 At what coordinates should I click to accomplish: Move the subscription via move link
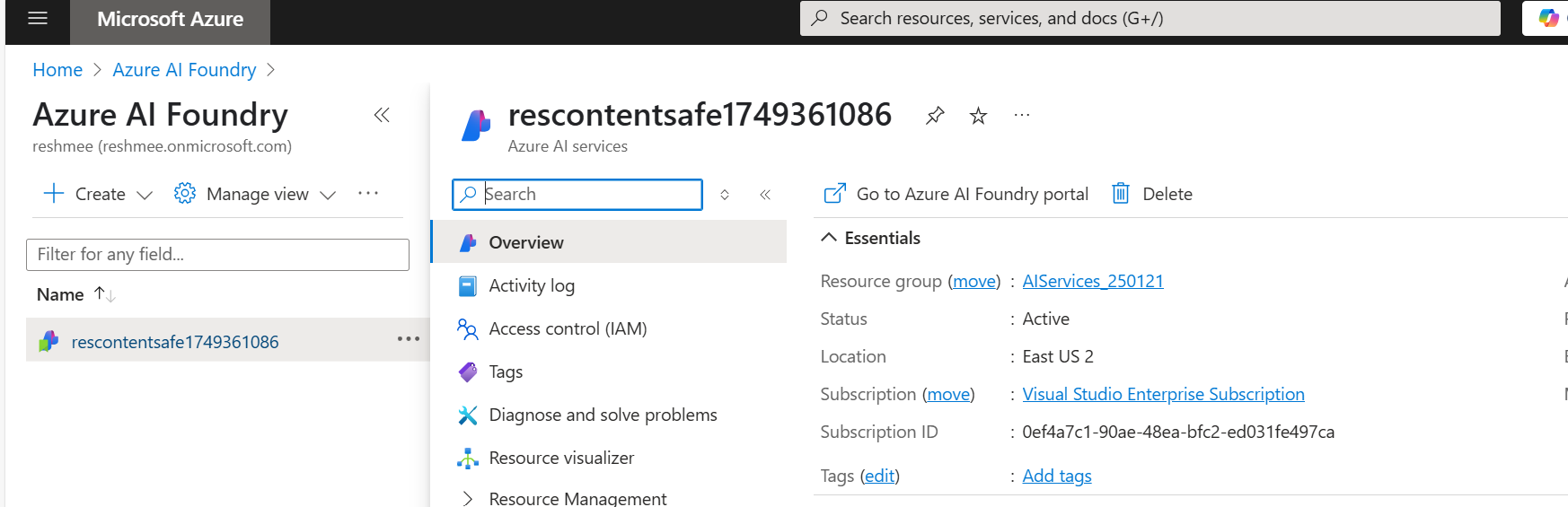pos(948,394)
